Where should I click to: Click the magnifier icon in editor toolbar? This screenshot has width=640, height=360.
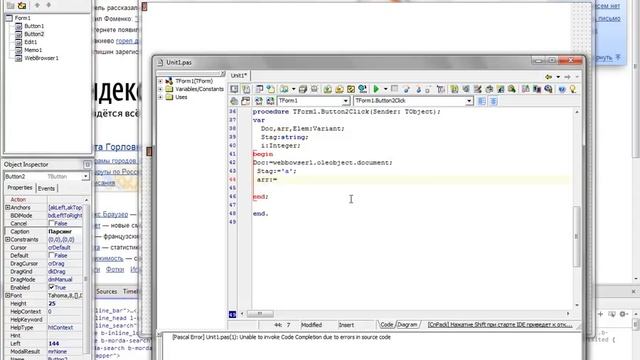pos(548,89)
